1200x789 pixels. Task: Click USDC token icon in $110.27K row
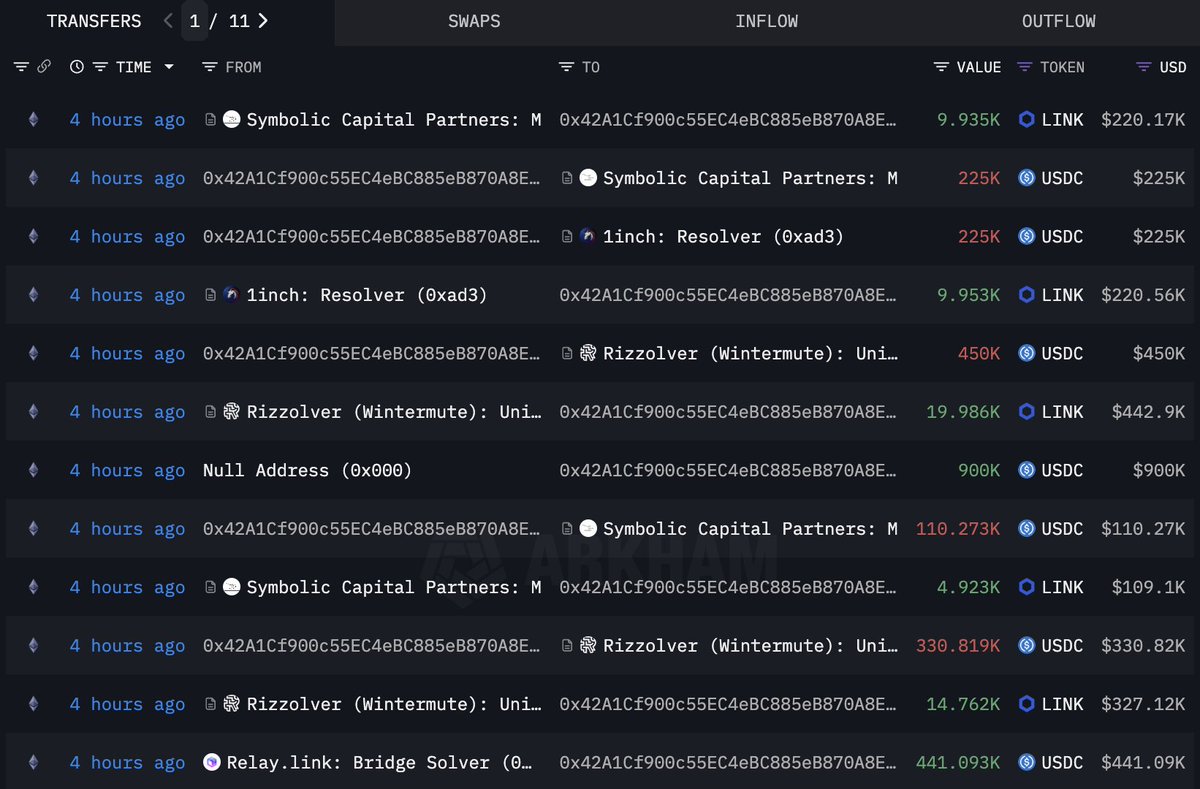coord(1026,528)
